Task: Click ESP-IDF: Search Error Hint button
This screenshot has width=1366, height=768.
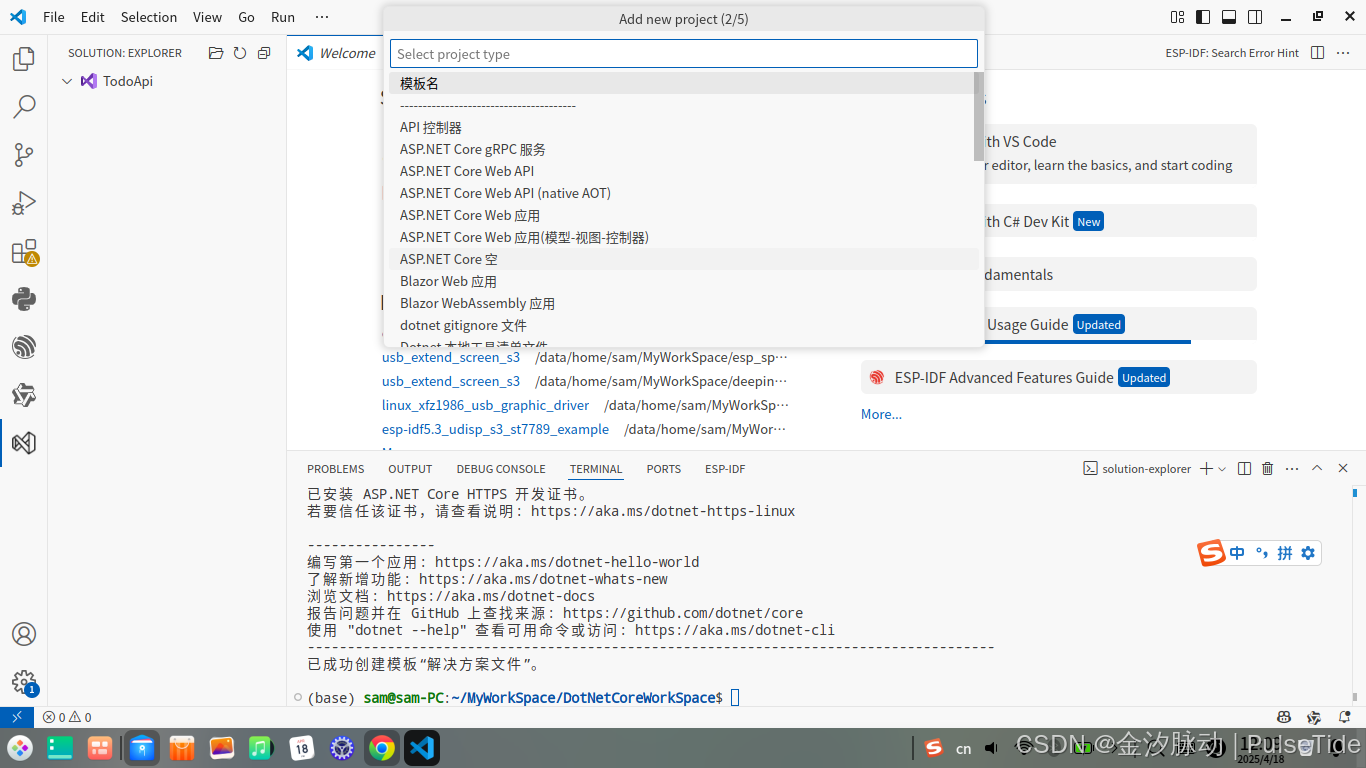Action: [1232, 53]
